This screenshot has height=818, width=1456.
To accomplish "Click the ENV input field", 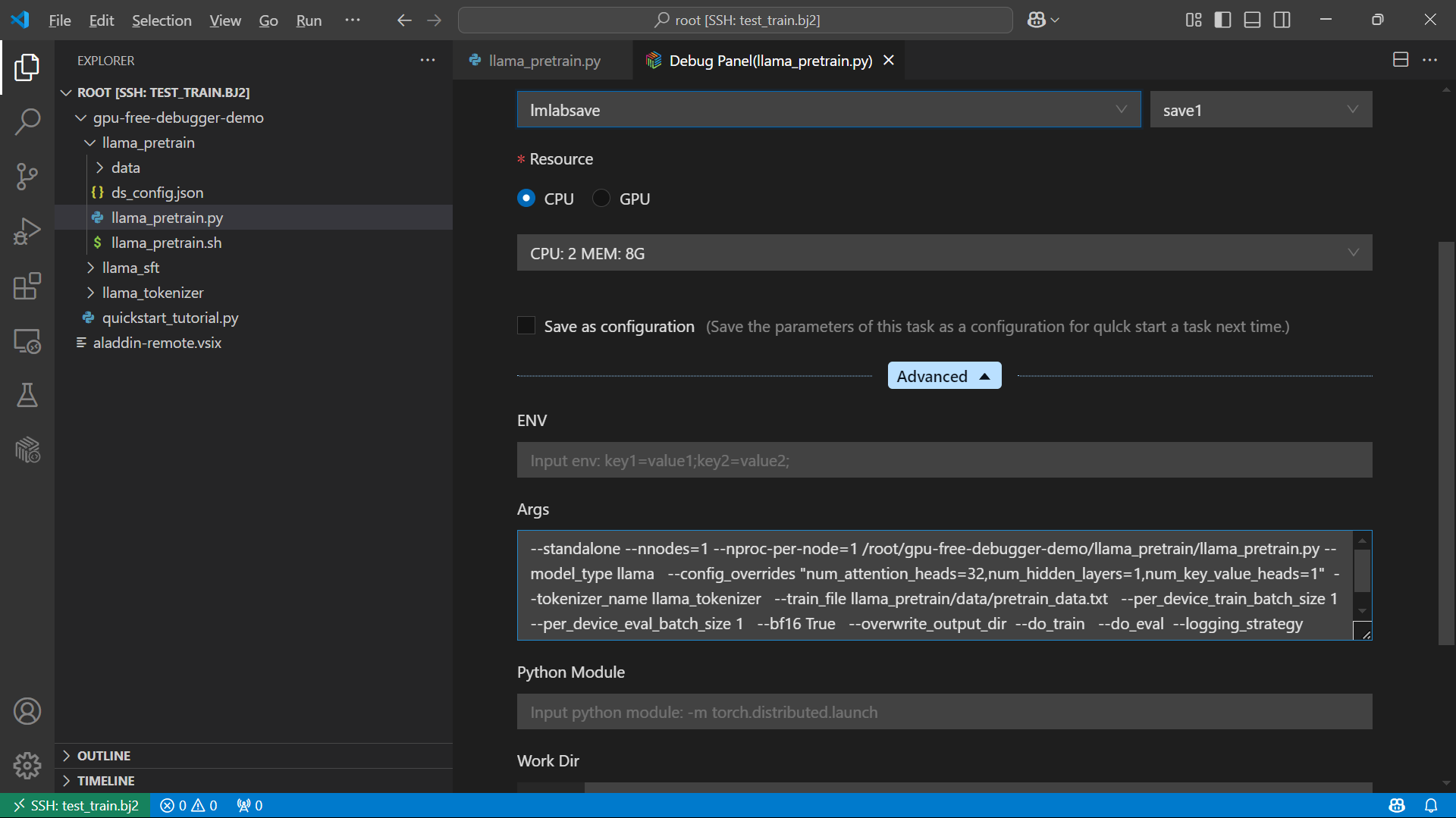I will click(943, 459).
